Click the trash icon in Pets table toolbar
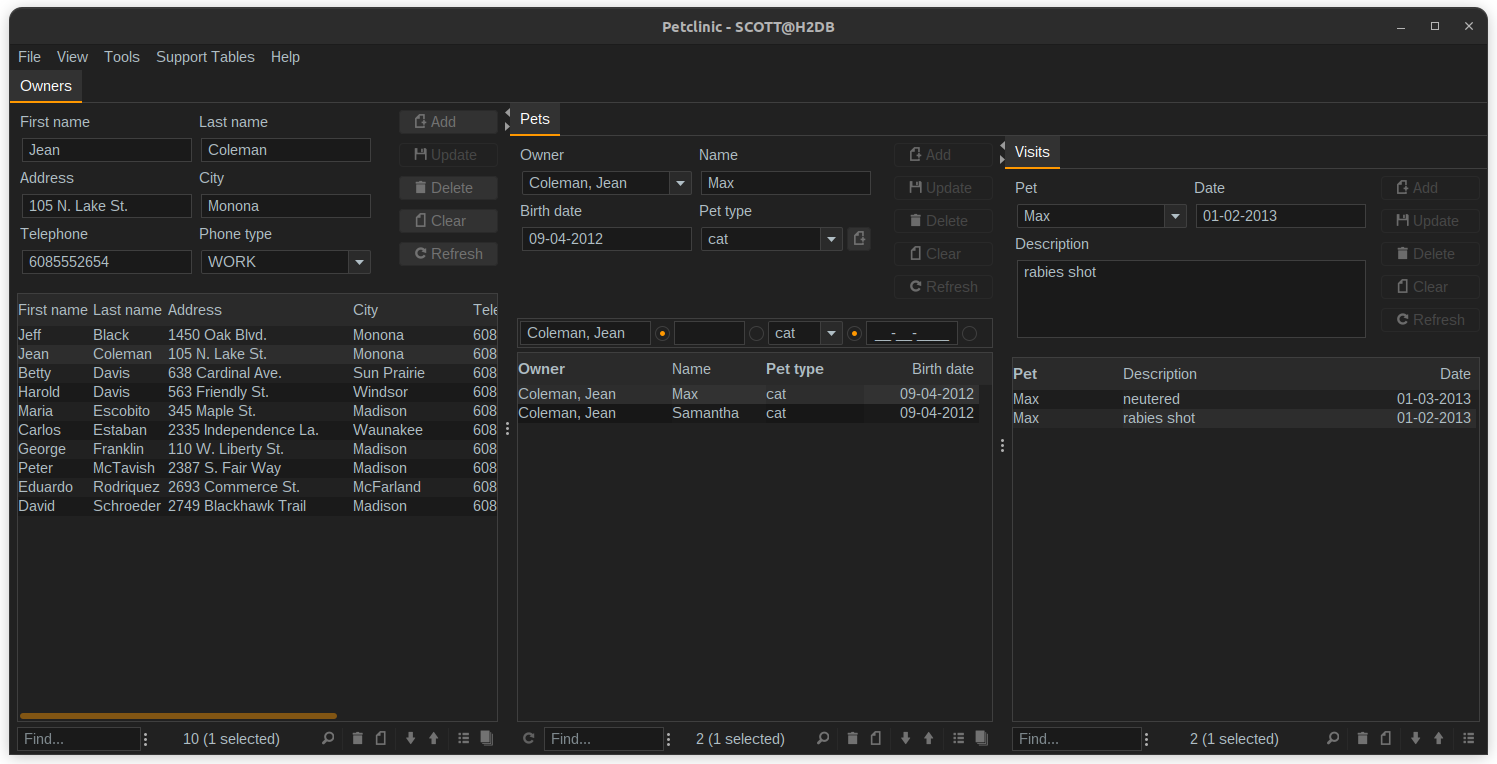 (852, 739)
